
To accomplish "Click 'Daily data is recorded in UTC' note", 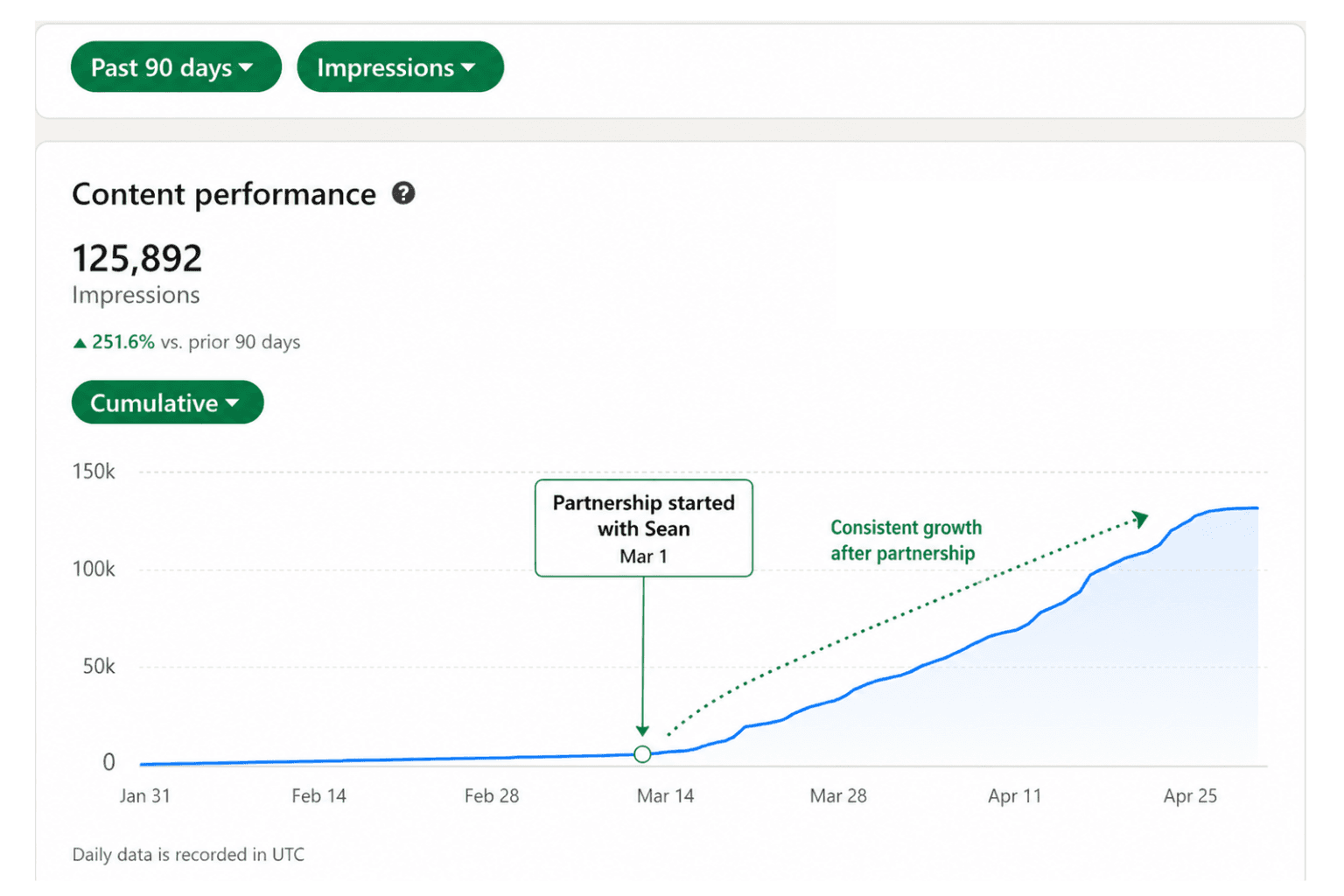I will pos(188,855).
